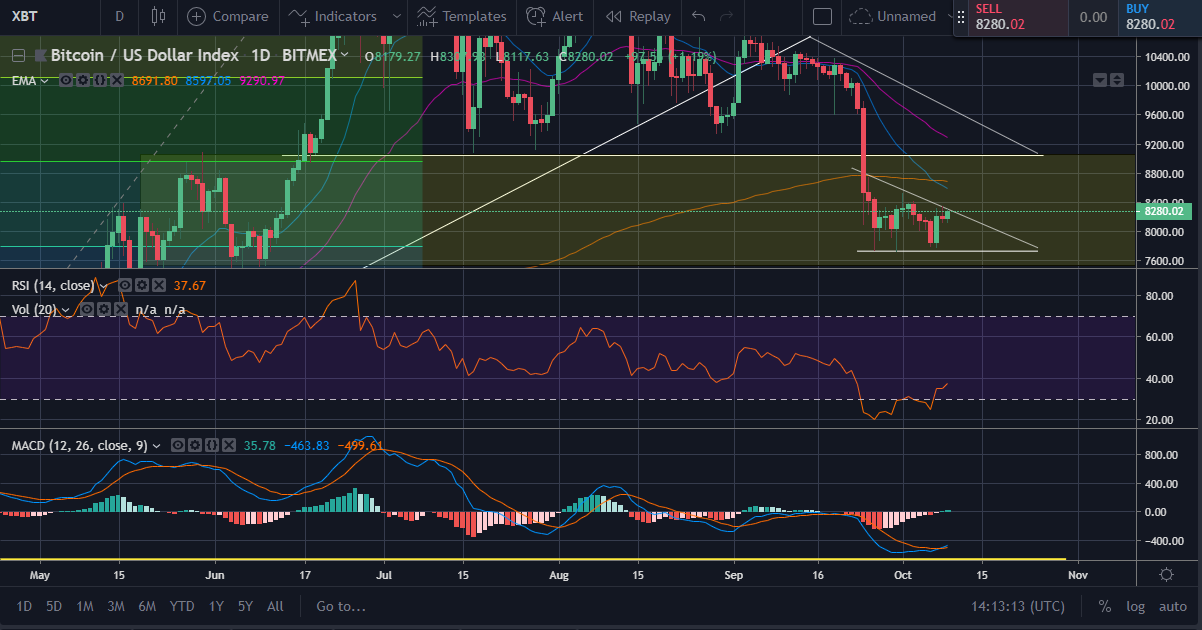This screenshot has height=630, width=1202.
Task: Remove the Vol indicator with X
Action: (120, 310)
